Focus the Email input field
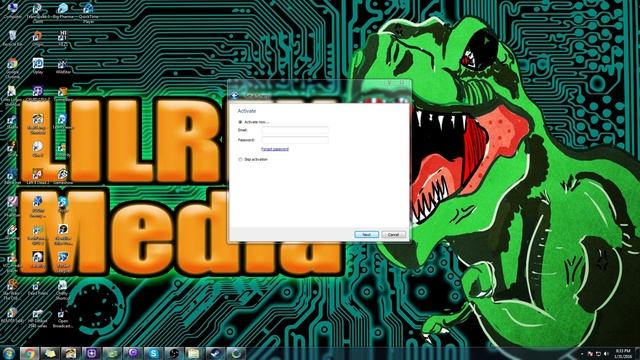The height and width of the screenshot is (360, 640). (x=295, y=130)
